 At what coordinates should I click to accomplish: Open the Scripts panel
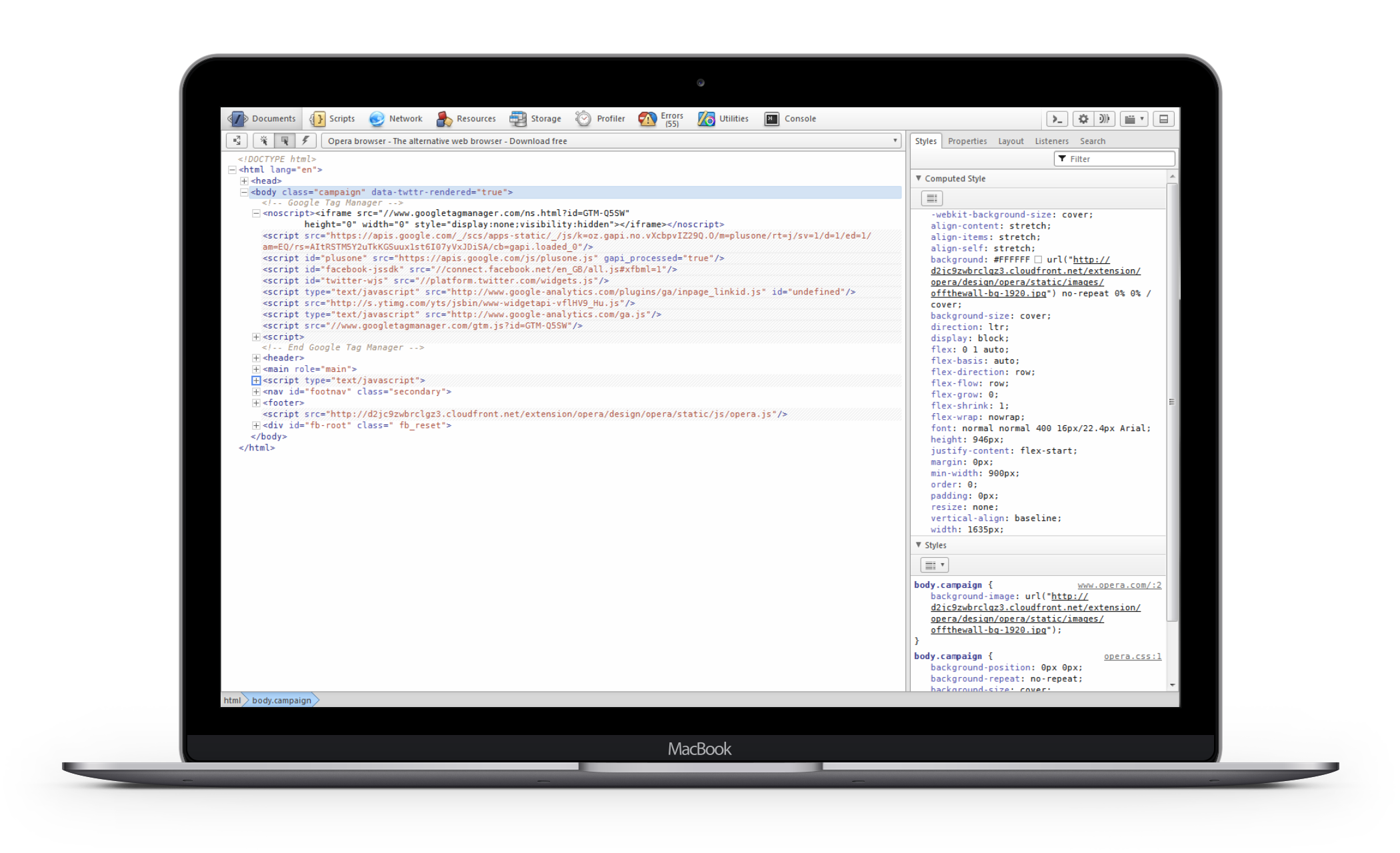[x=333, y=119]
